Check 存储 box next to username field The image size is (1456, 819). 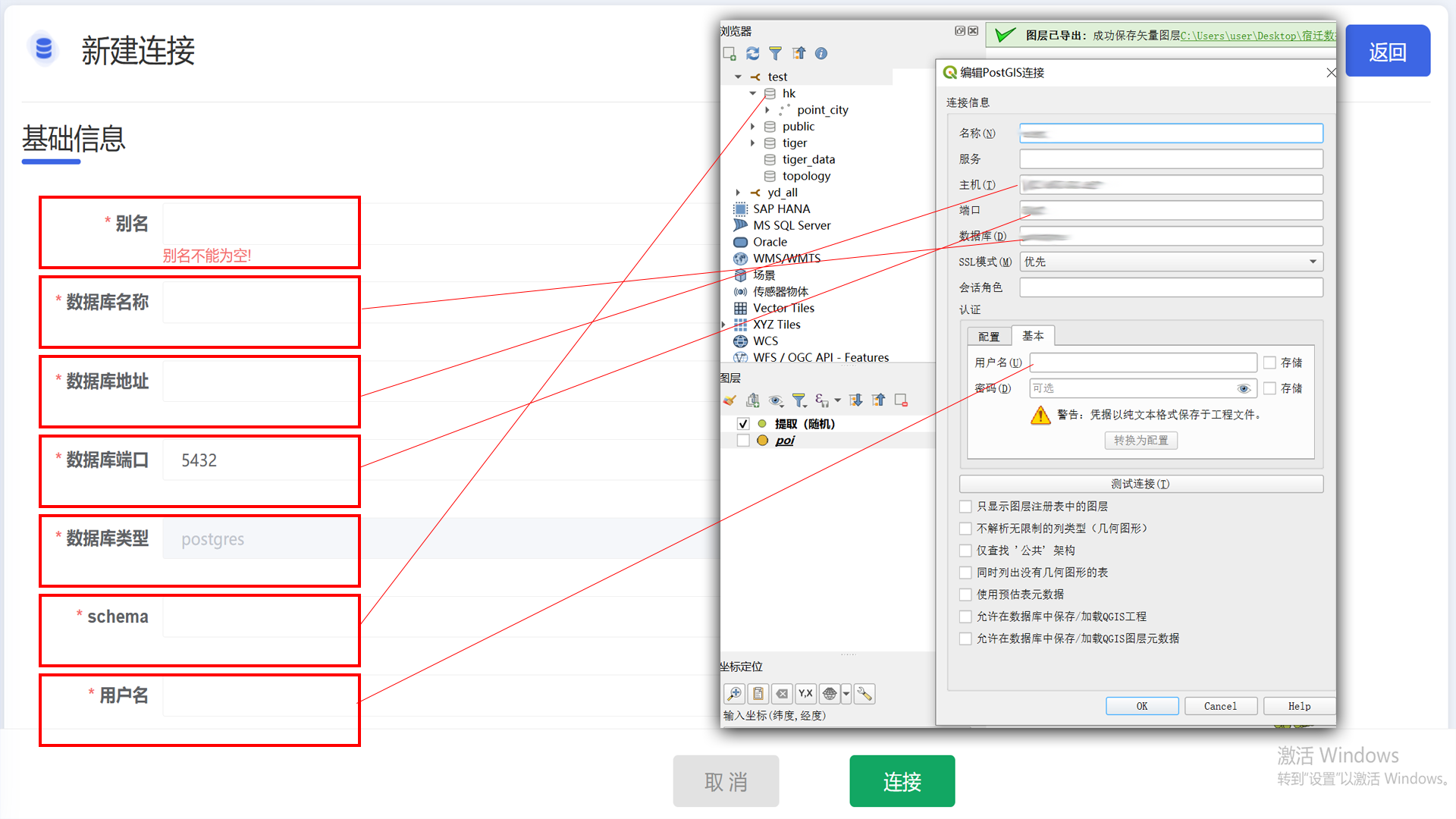click(x=1269, y=362)
